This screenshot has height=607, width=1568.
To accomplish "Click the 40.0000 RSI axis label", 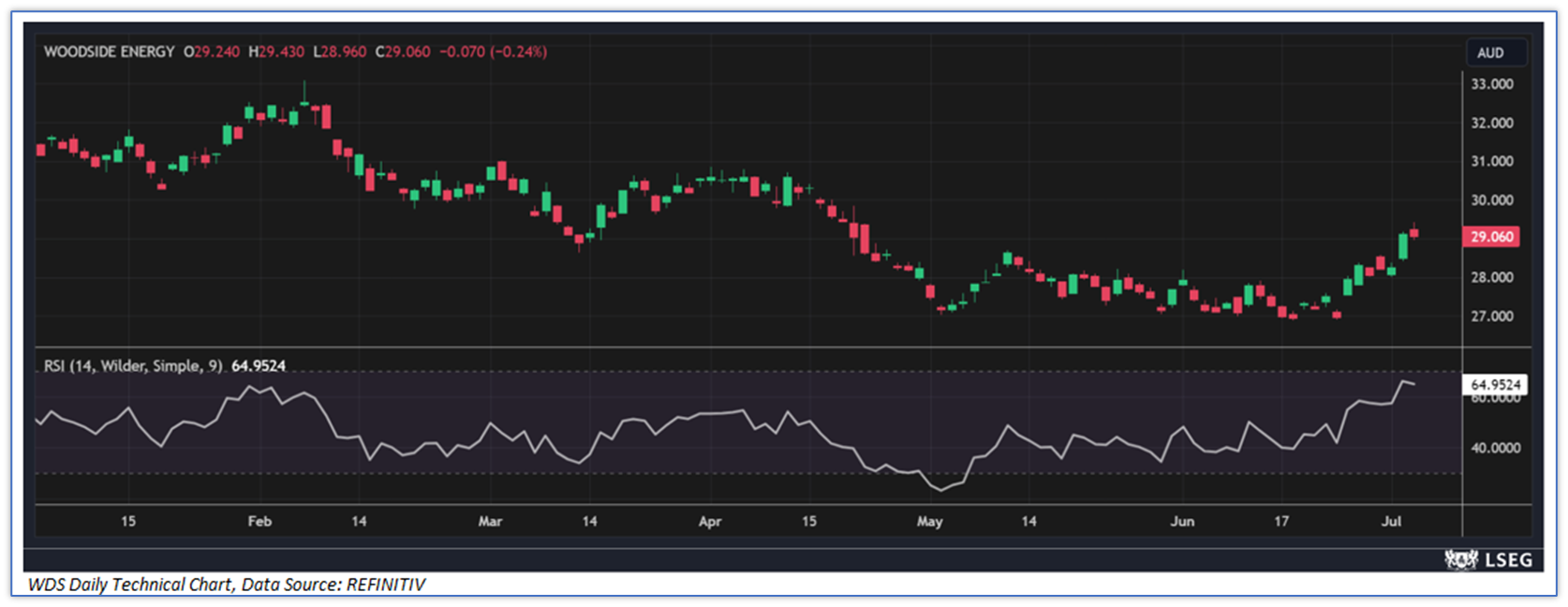I will point(1495,448).
